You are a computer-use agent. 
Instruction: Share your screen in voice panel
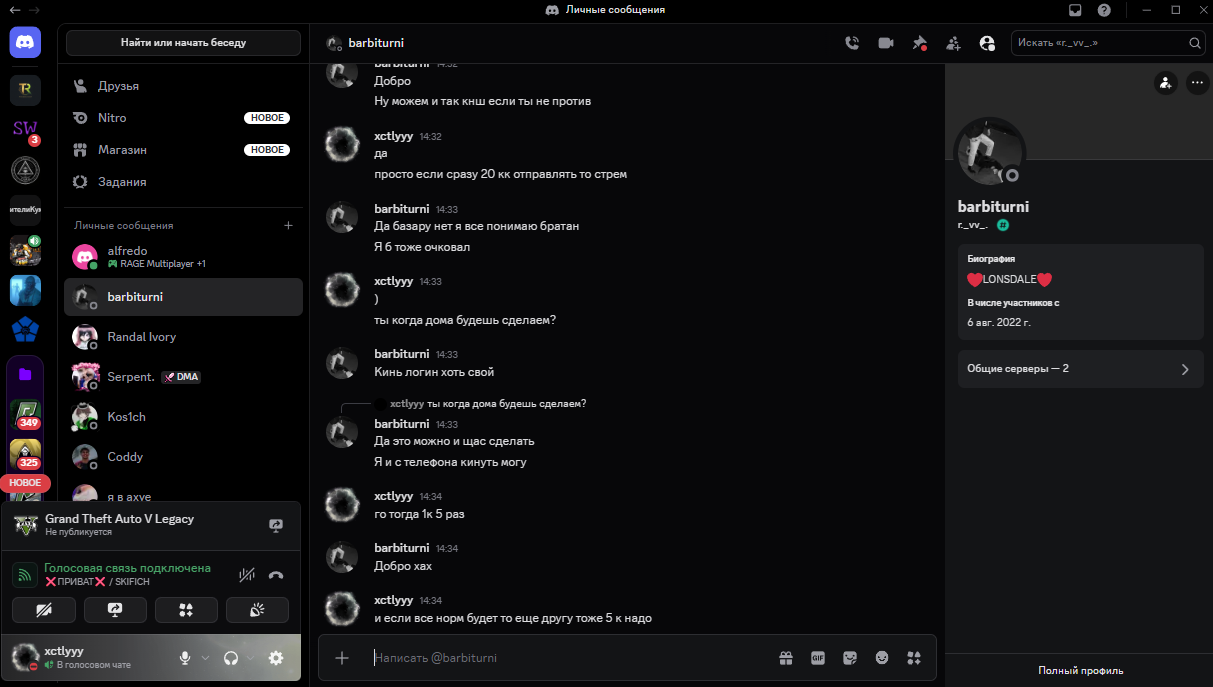click(x=115, y=610)
